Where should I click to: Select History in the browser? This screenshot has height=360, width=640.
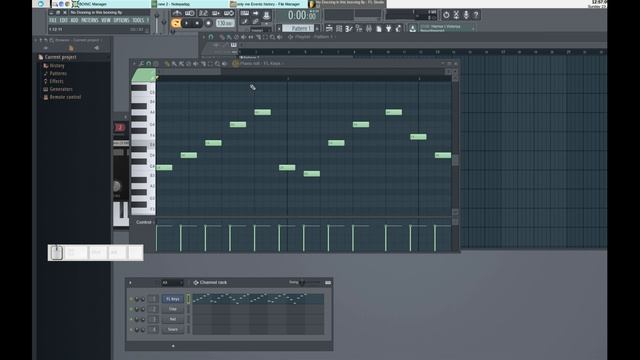tap(57, 66)
